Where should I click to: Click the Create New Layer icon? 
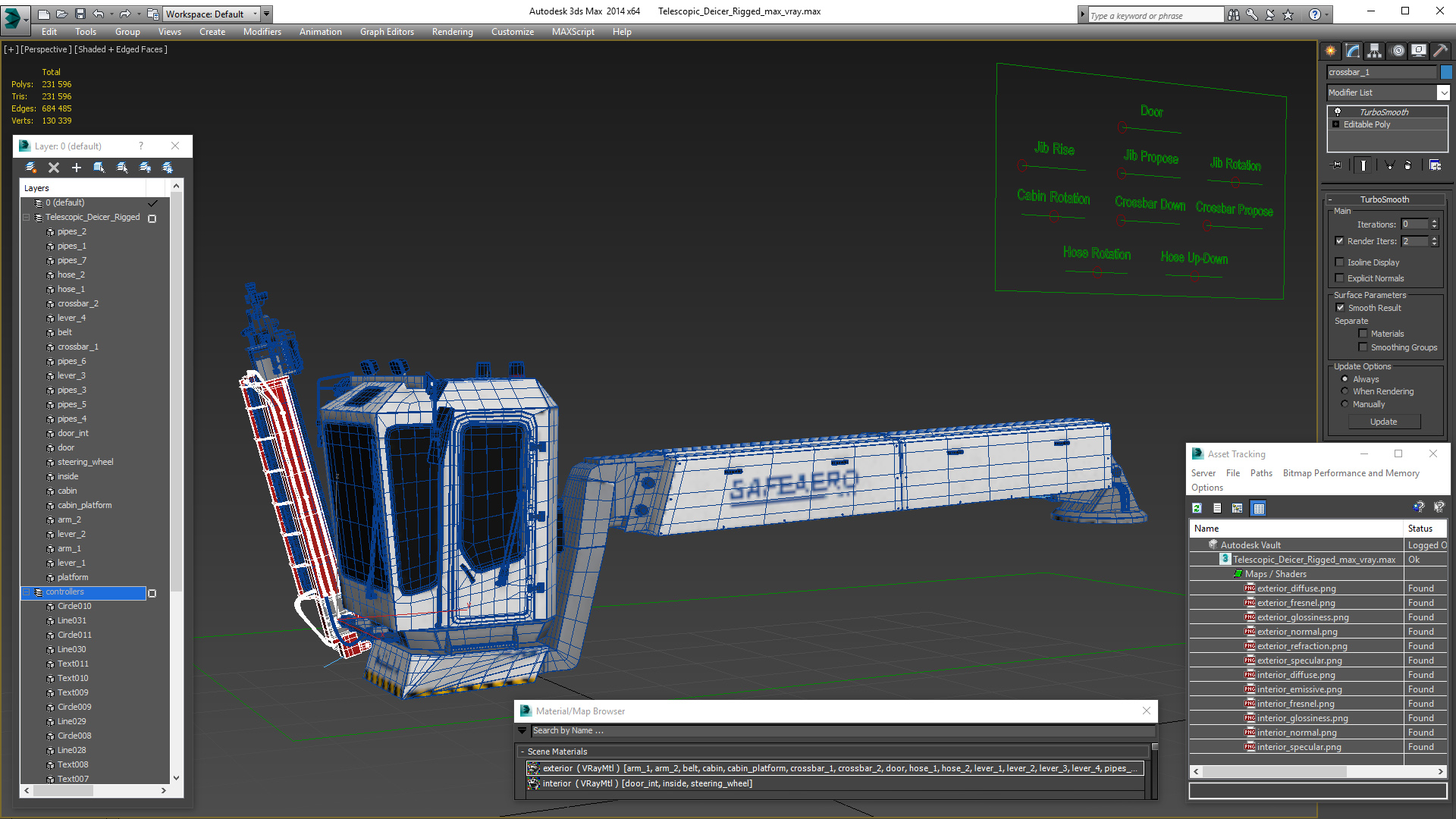point(31,168)
